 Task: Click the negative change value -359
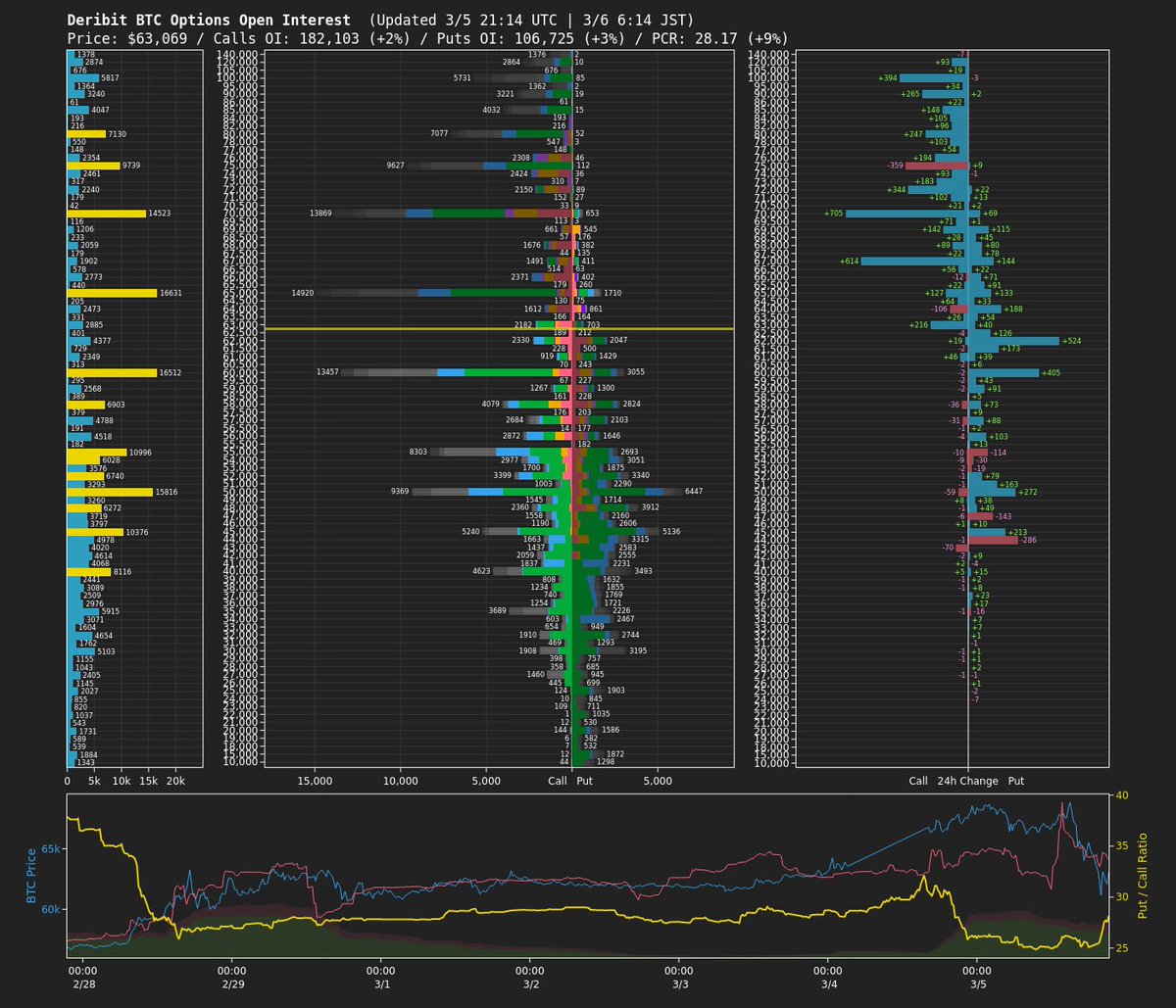895,166
